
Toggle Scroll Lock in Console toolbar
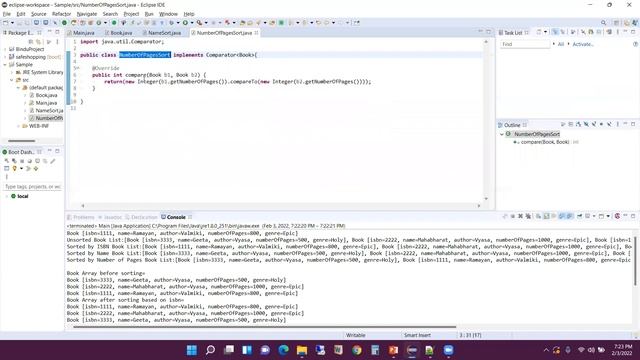click(x=547, y=216)
